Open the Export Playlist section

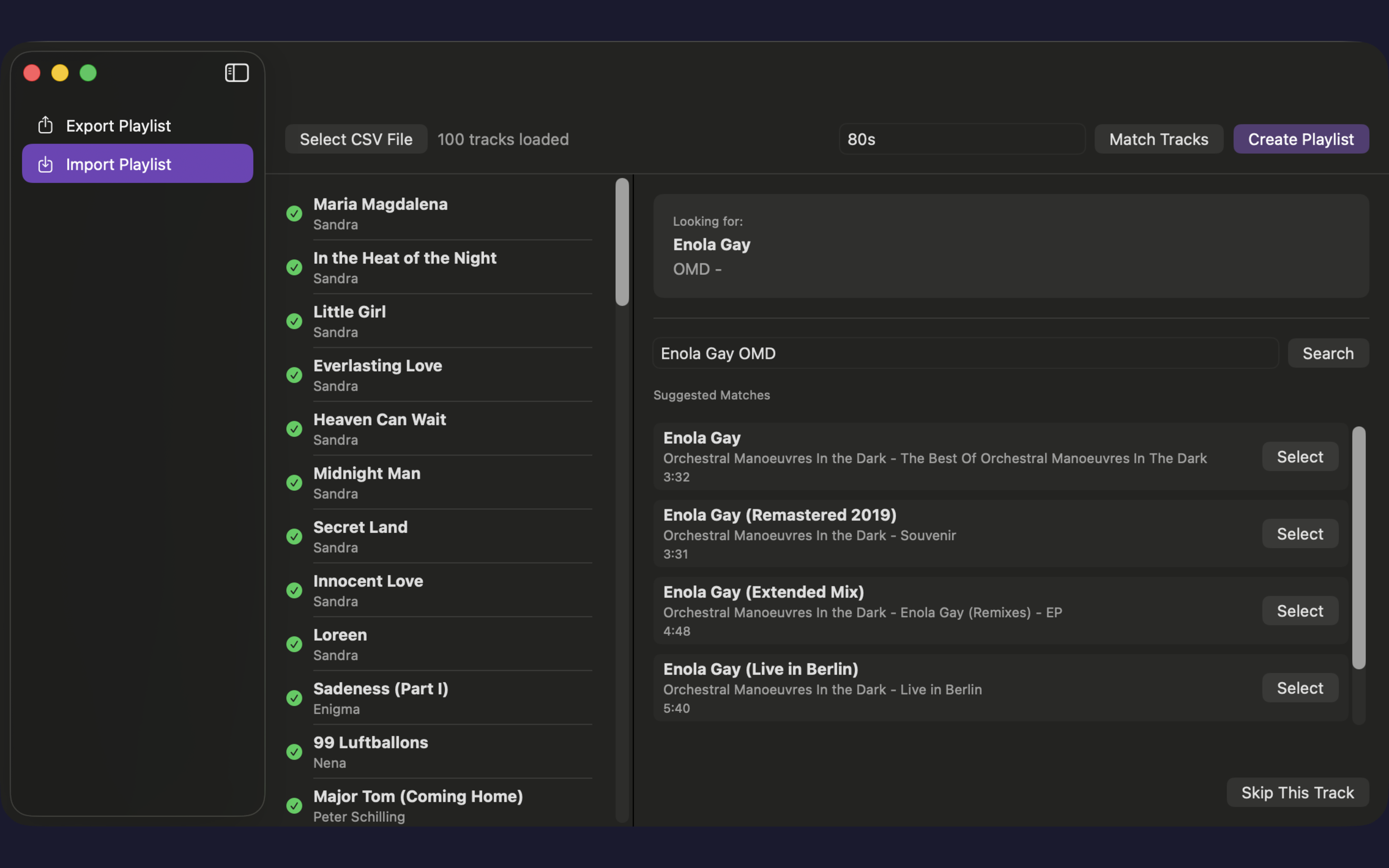click(x=118, y=125)
